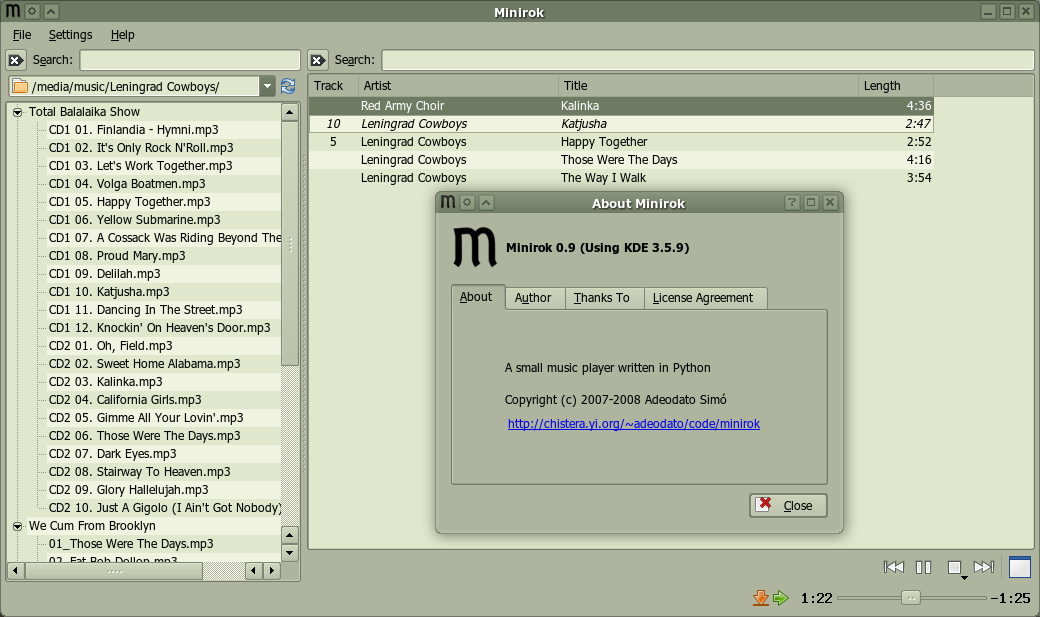Viewport: 1040px width, 617px height.
Task: Open the File menu
Action: click(22, 34)
